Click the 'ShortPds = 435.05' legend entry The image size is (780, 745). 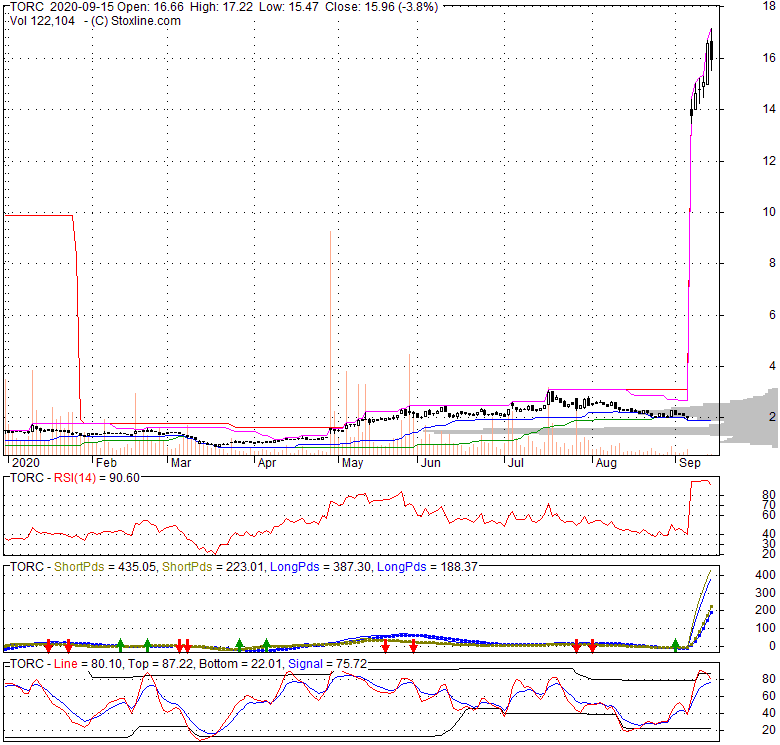click(105, 567)
